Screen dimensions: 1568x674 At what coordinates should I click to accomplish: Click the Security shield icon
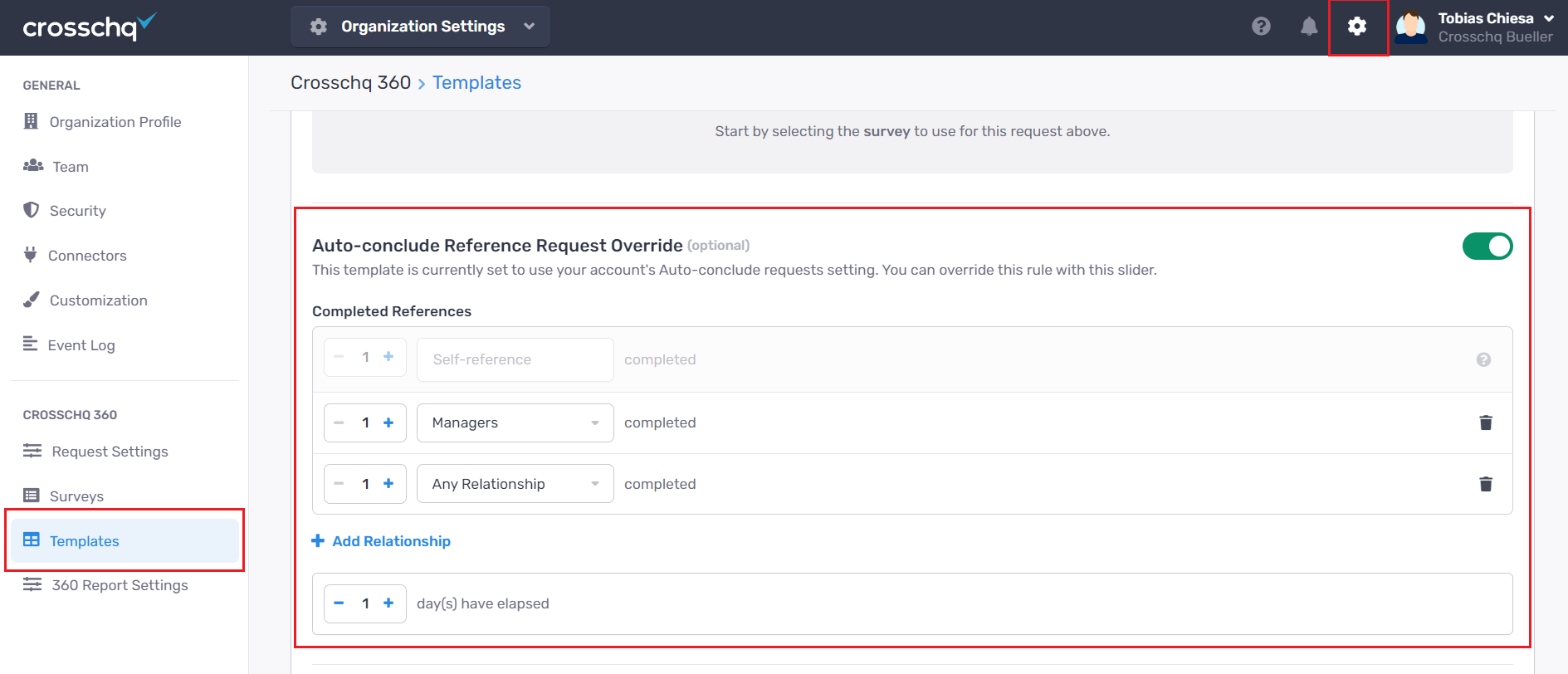31,210
